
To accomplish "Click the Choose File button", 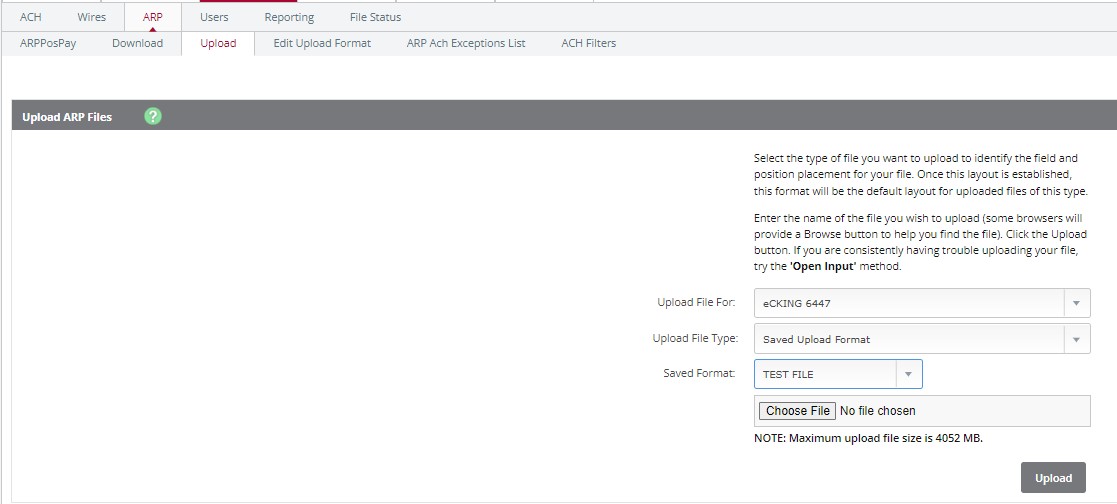I will tap(797, 411).
